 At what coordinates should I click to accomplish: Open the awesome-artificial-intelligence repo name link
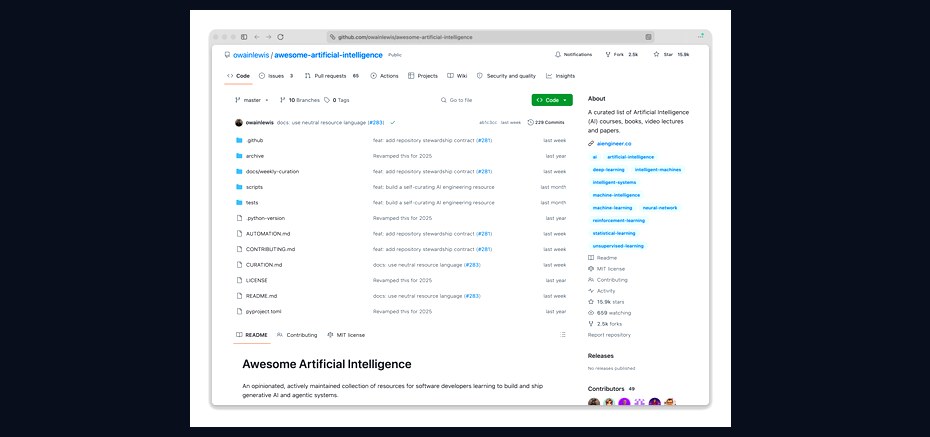(328, 55)
